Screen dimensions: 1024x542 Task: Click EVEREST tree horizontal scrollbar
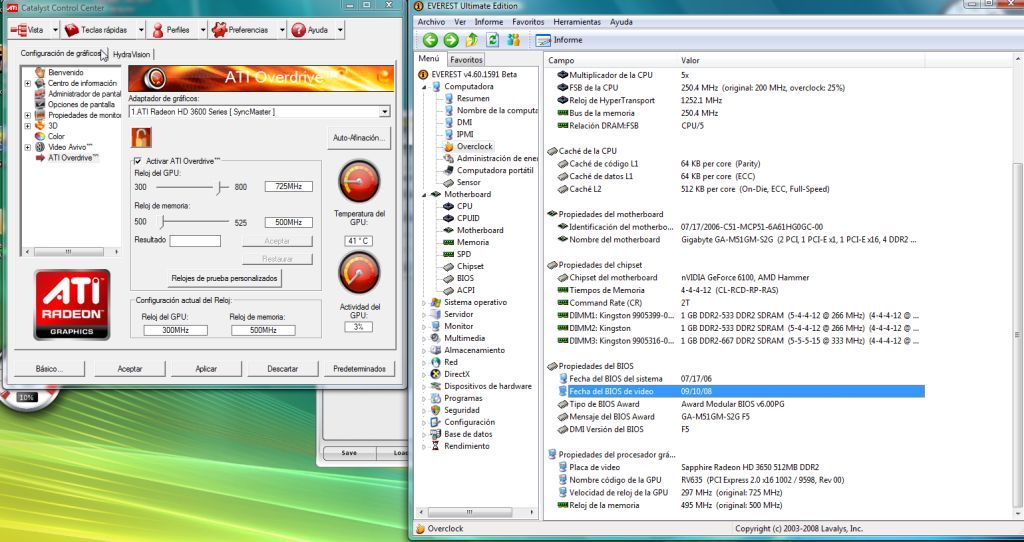(469, 513)
